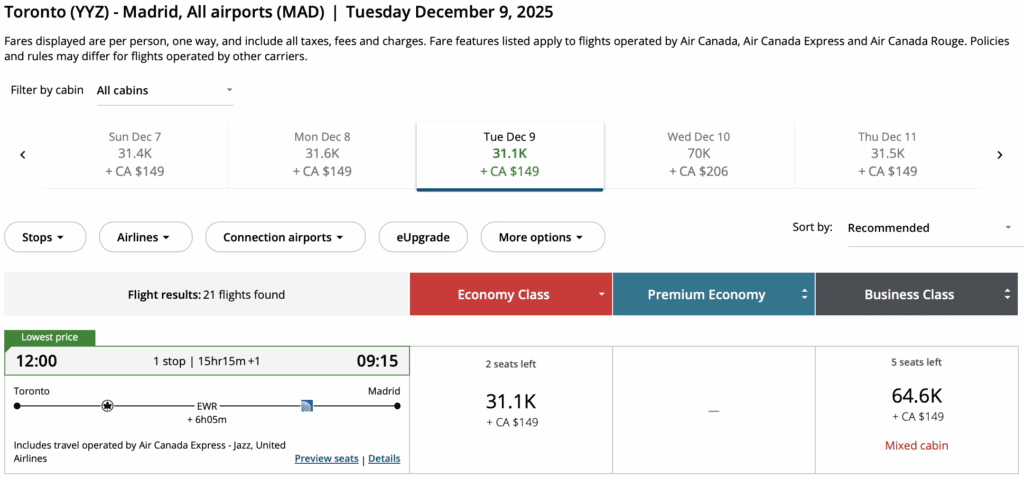Open the Preview seats link
Image resolution: width=1024 pixels, height=478 pixels.
pos(326,459)
